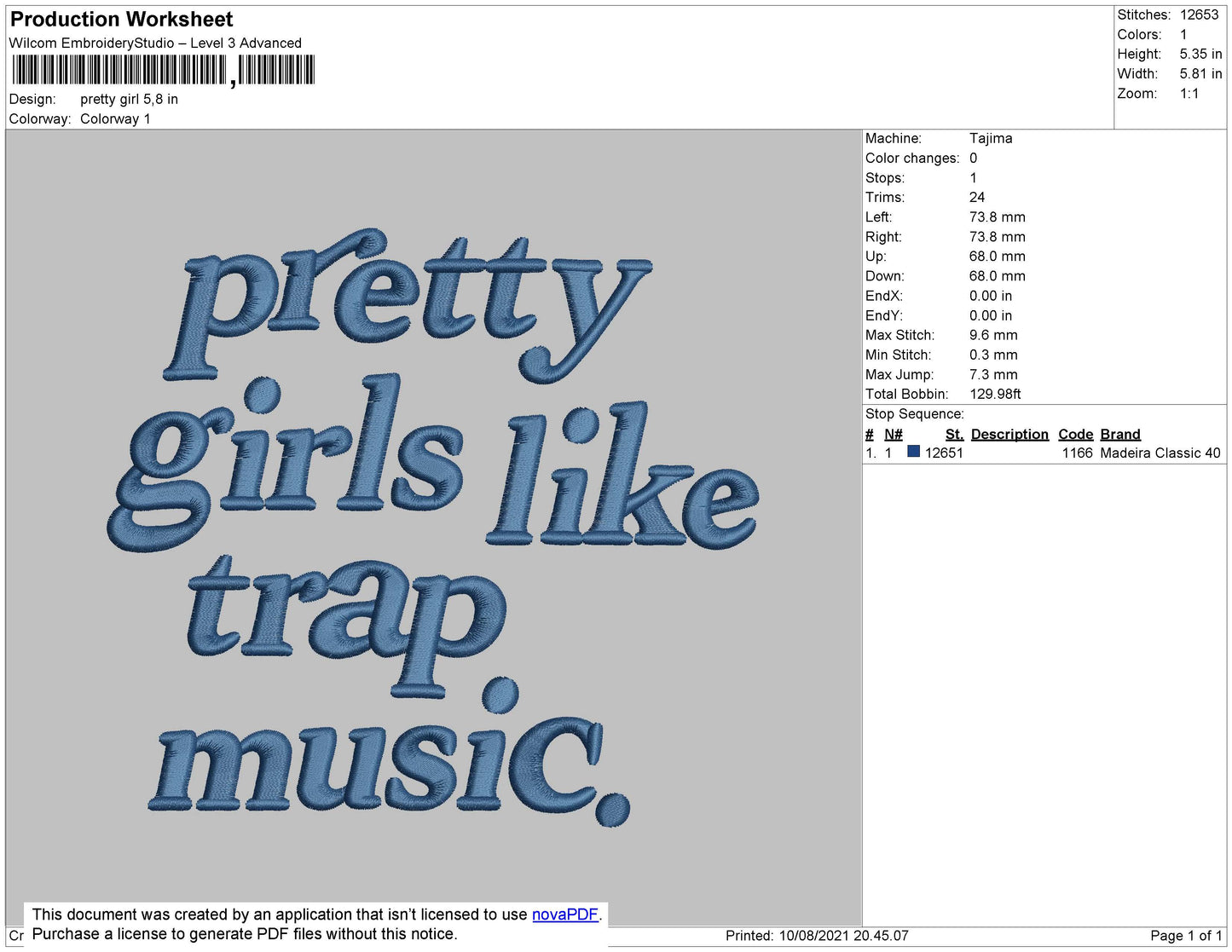Select the 'Stops:' label
1232x952 pixels.
point(885,177)
